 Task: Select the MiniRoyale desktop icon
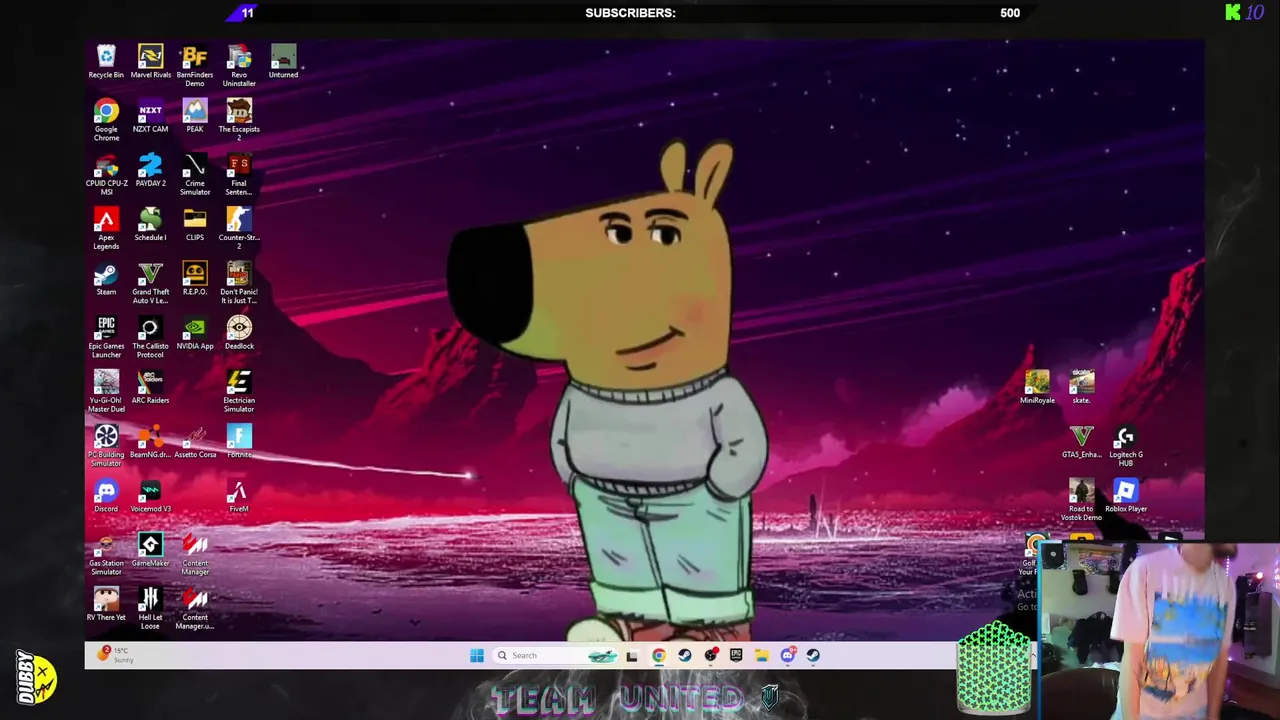click(1037, 386)
